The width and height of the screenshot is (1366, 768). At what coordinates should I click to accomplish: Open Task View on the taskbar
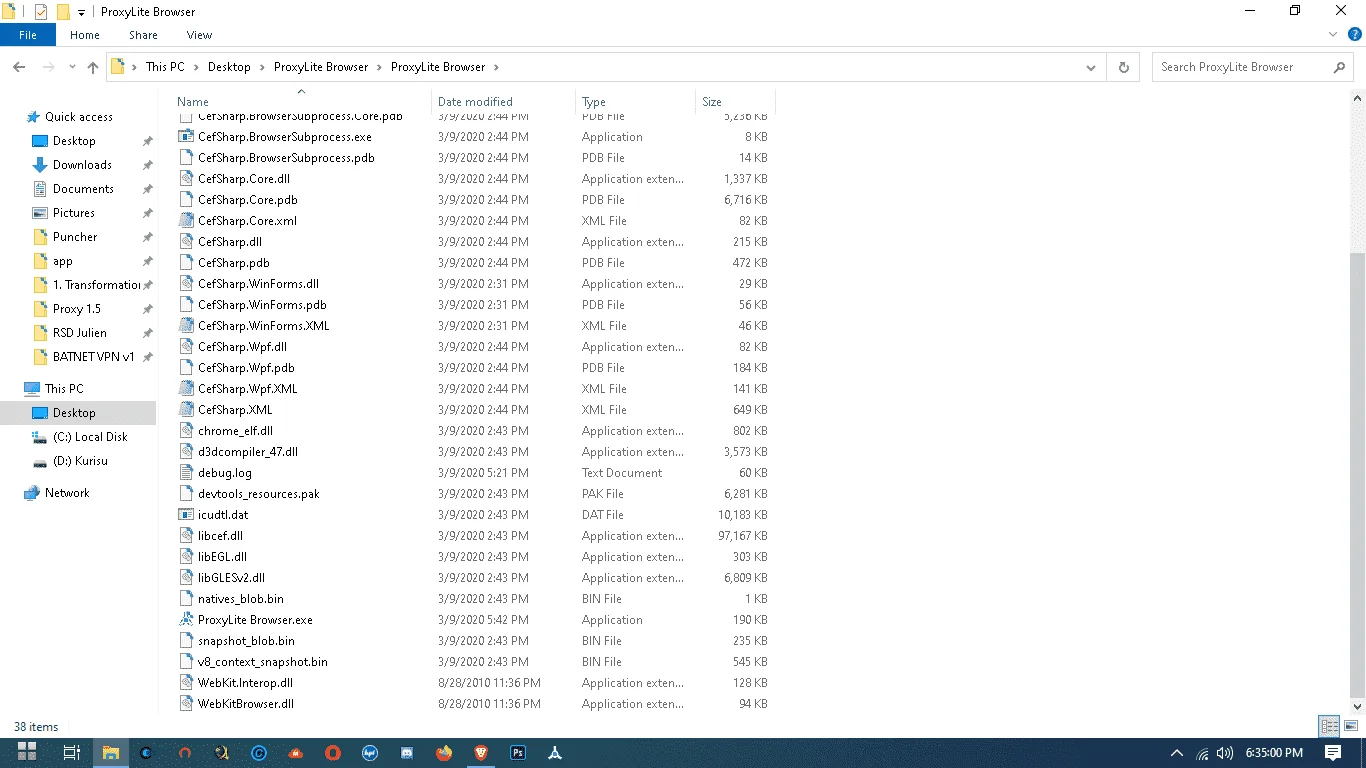[71, 752]
